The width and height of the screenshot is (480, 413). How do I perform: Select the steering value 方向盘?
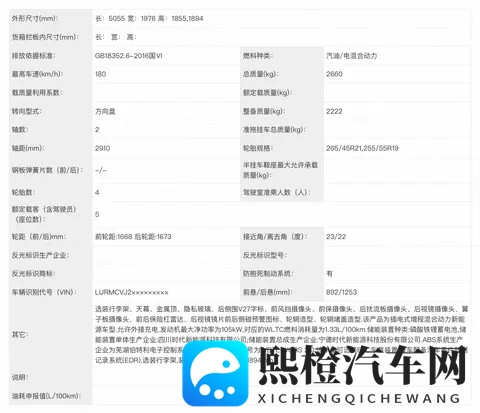105,111
